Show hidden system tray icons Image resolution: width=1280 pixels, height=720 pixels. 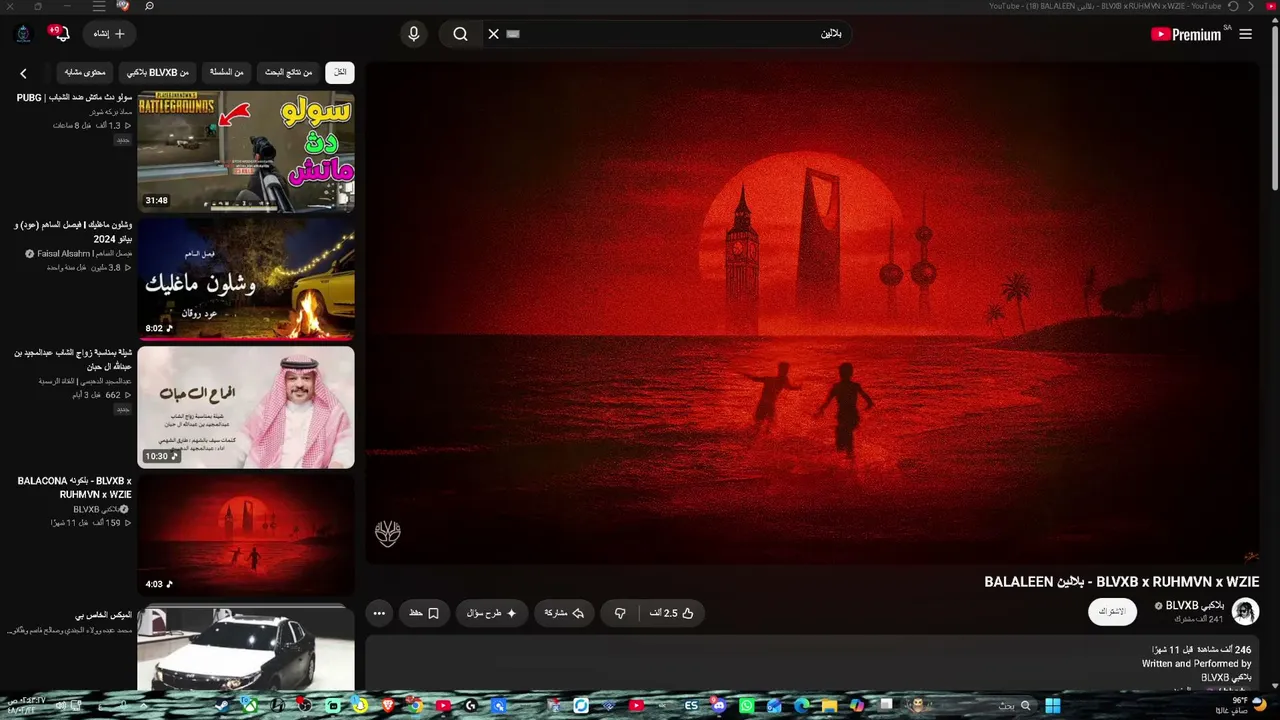click(x=144, y=706)
